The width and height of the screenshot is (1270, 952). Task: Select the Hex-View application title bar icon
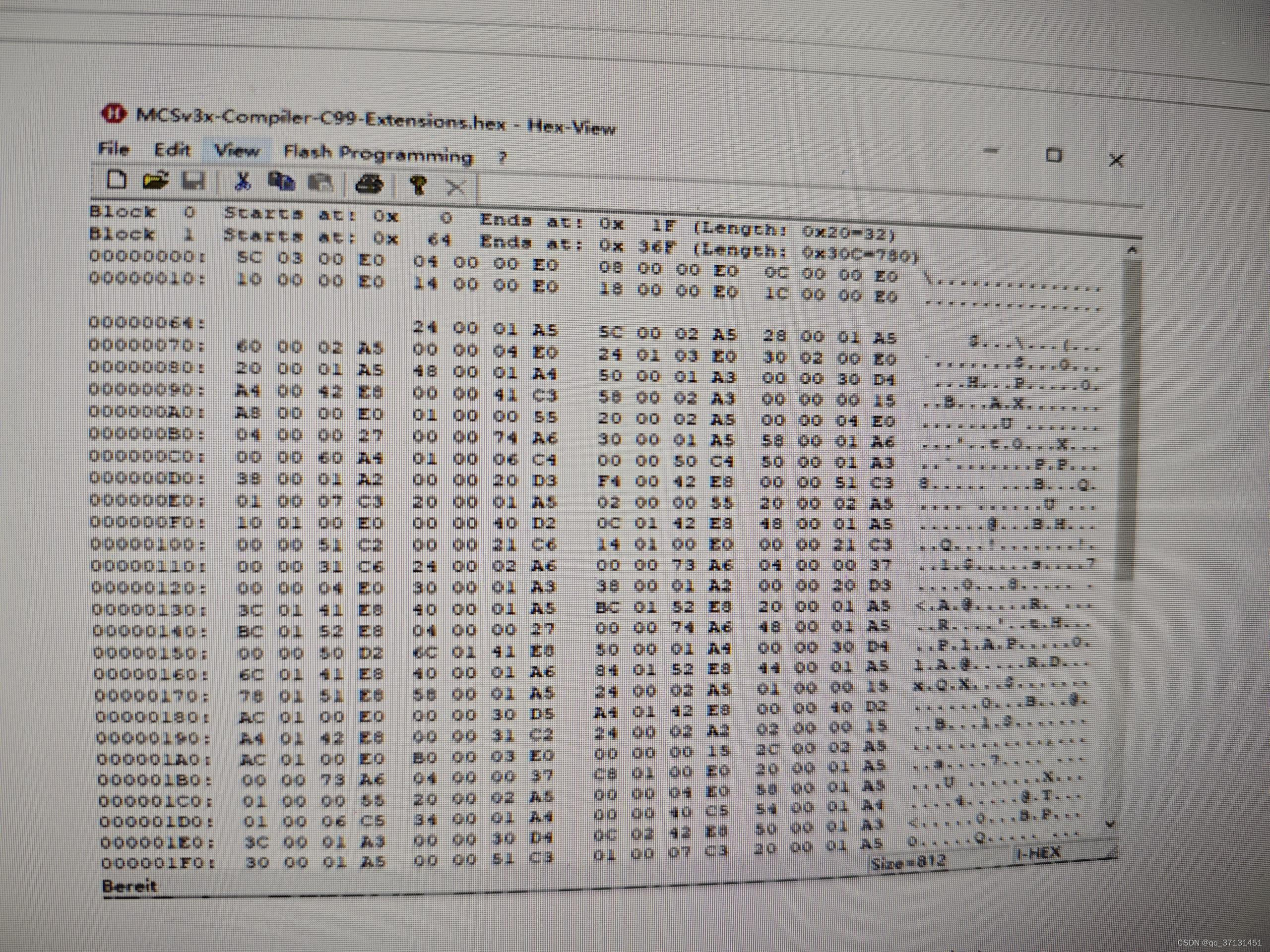tap(115, 114)
